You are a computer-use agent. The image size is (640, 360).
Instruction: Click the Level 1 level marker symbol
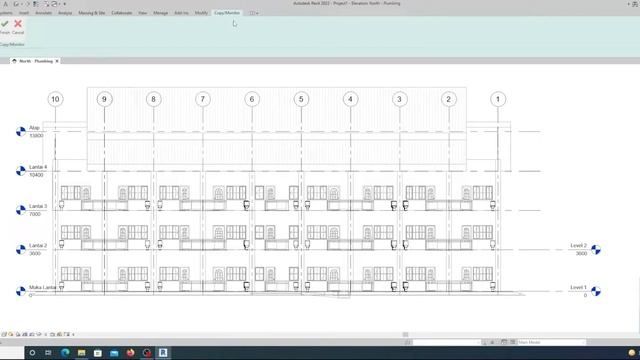click(x=596, y=291)
